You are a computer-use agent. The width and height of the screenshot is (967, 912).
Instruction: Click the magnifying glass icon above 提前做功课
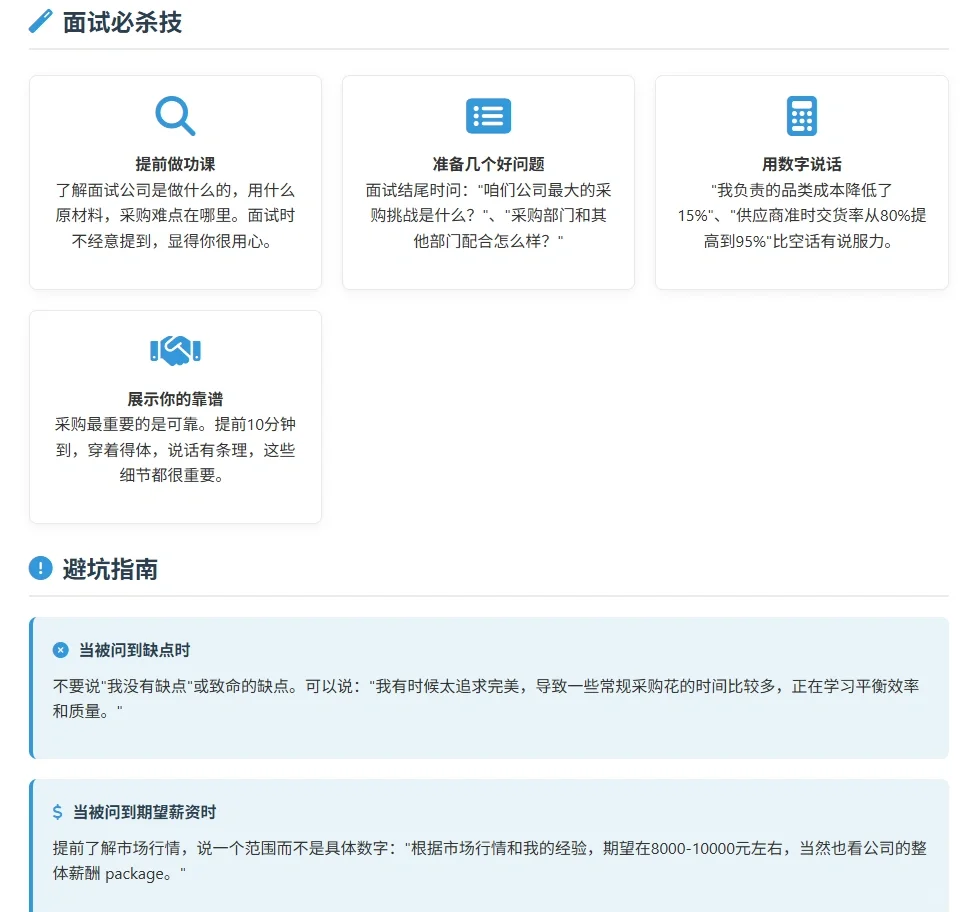point(174,114)
